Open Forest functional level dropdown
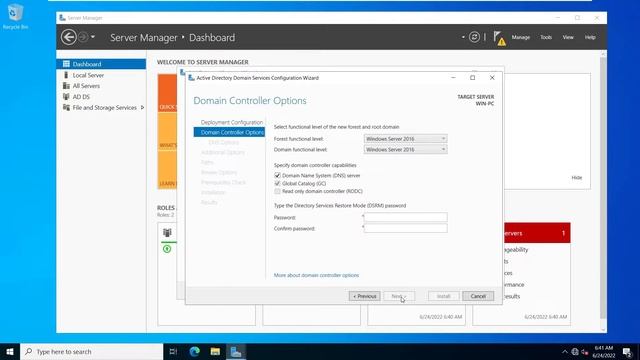The height and width of the screenshot is (360, 640). [405, 139]
